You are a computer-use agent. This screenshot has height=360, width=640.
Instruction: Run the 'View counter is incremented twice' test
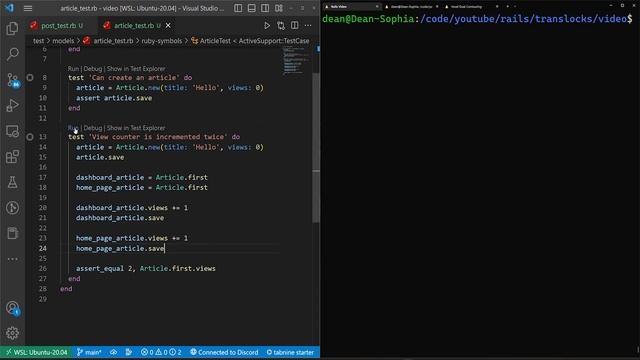click(x=73, y=128)
